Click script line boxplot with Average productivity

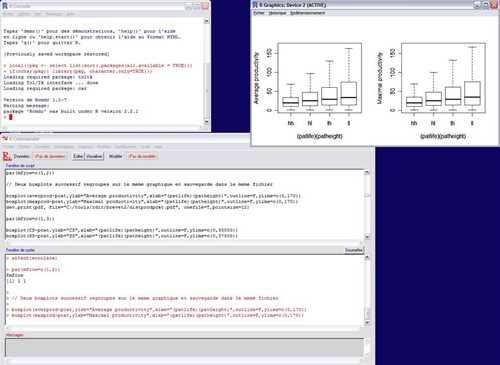point(153,196)
